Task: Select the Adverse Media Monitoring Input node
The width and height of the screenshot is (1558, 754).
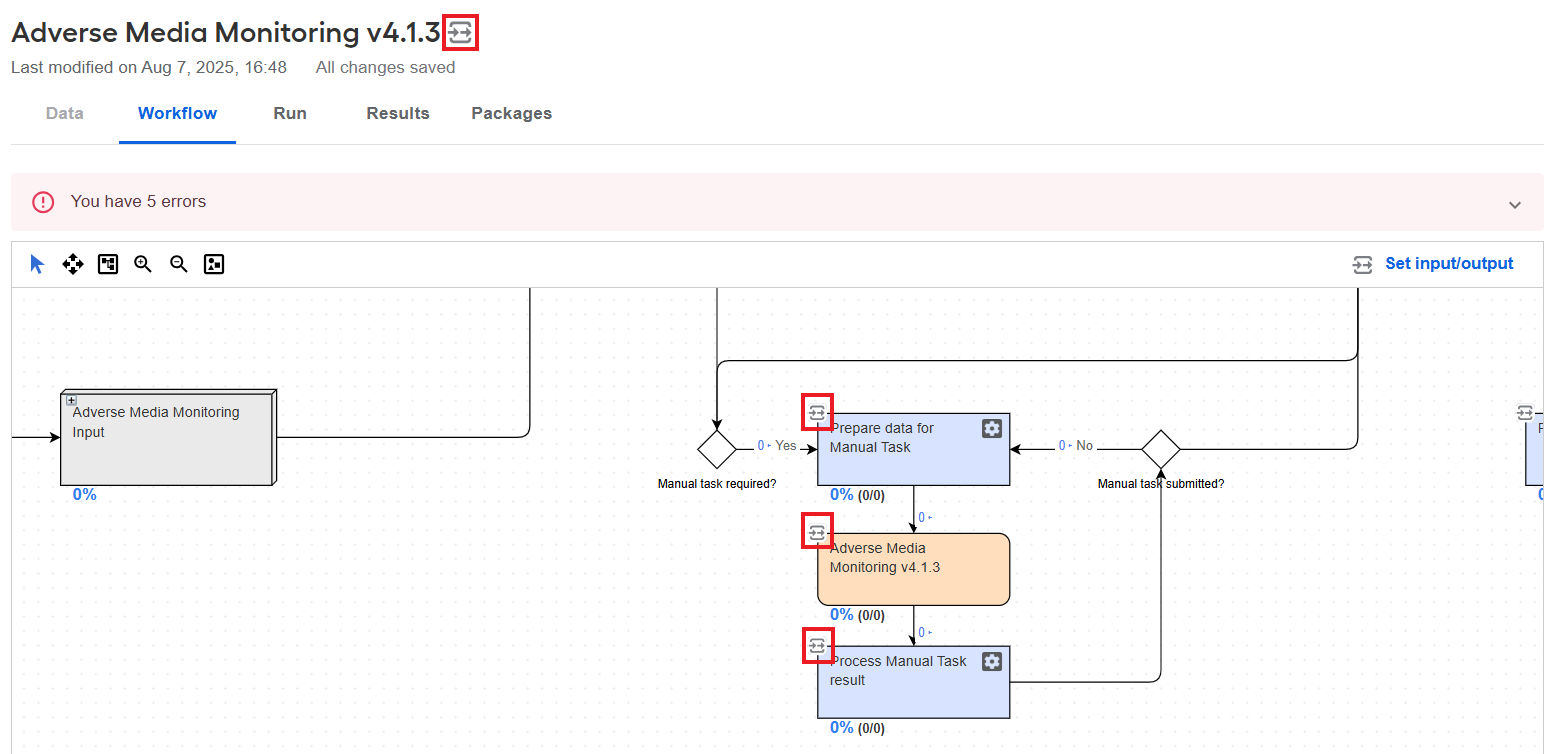Action: (168, 438)
